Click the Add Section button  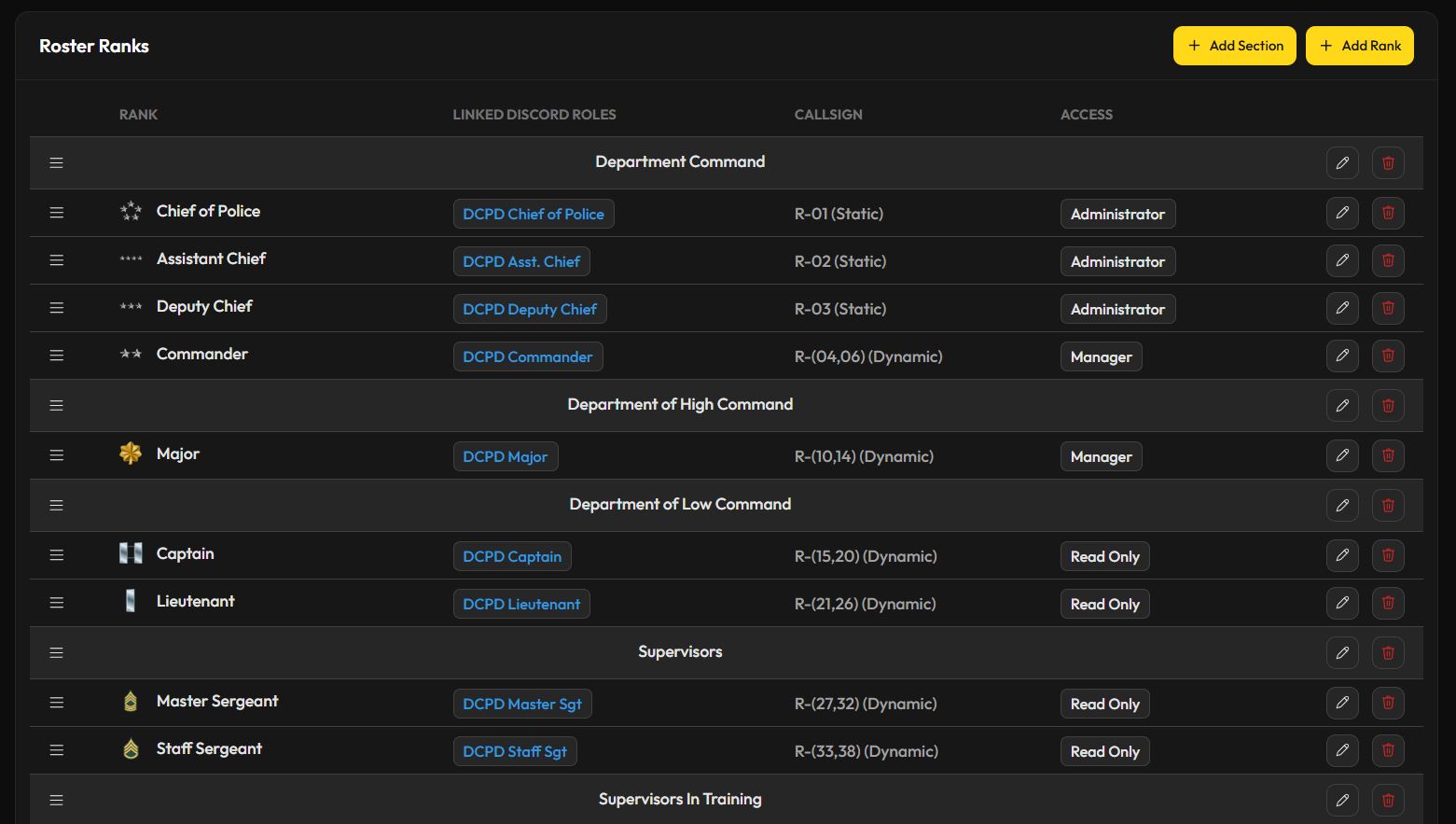[x=1234, y=45]
